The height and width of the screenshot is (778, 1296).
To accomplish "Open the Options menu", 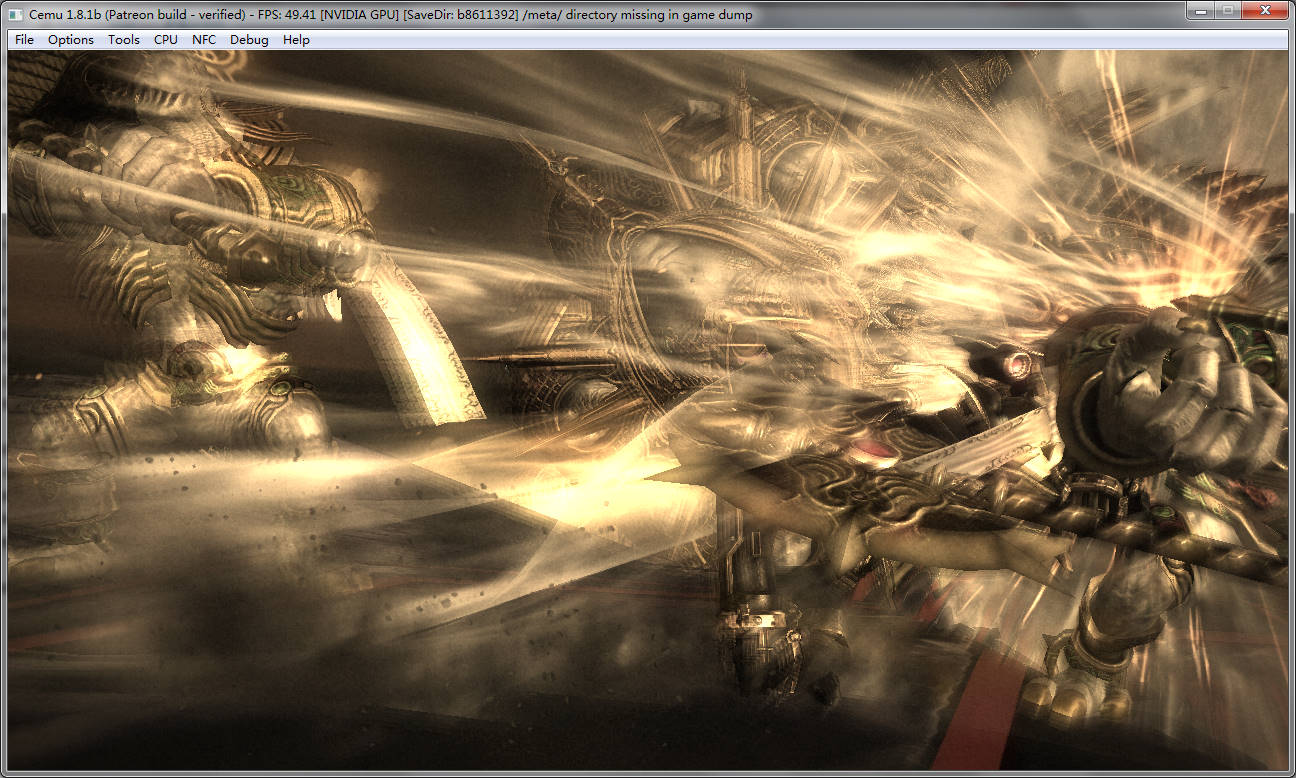I will [71, 40].
